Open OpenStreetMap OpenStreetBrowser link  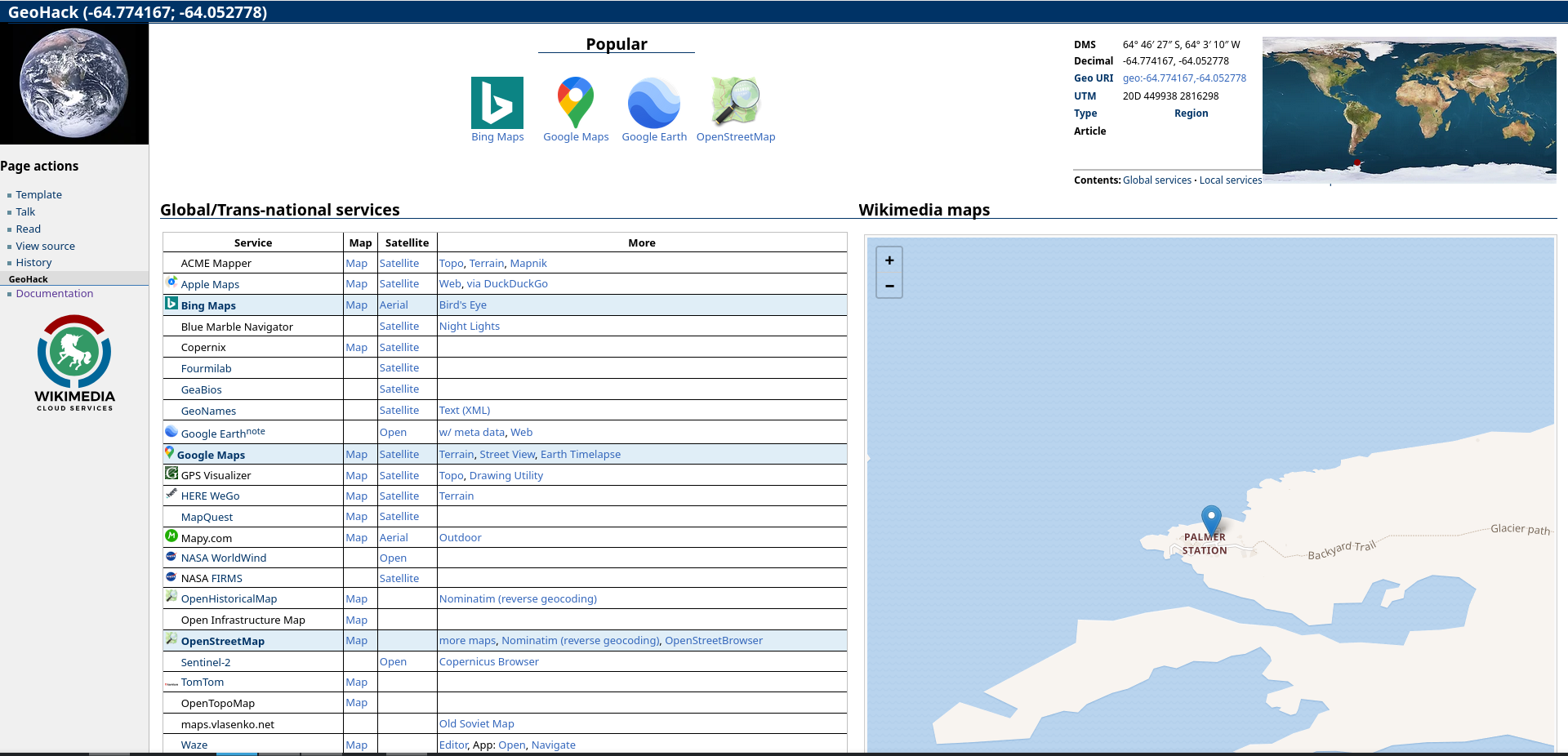pyautogui.click(x=714, y=640)
